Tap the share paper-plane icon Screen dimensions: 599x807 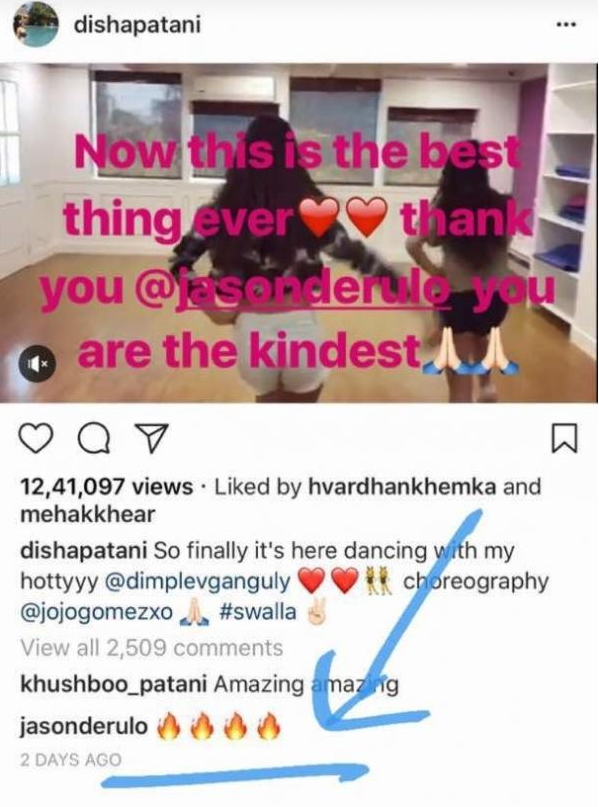tap(151, 439)
